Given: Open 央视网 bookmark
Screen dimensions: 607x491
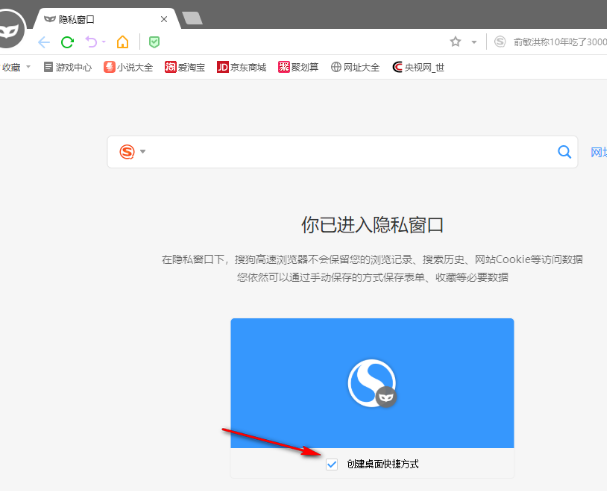Looking at the screenshot, I should pos(418,67).
